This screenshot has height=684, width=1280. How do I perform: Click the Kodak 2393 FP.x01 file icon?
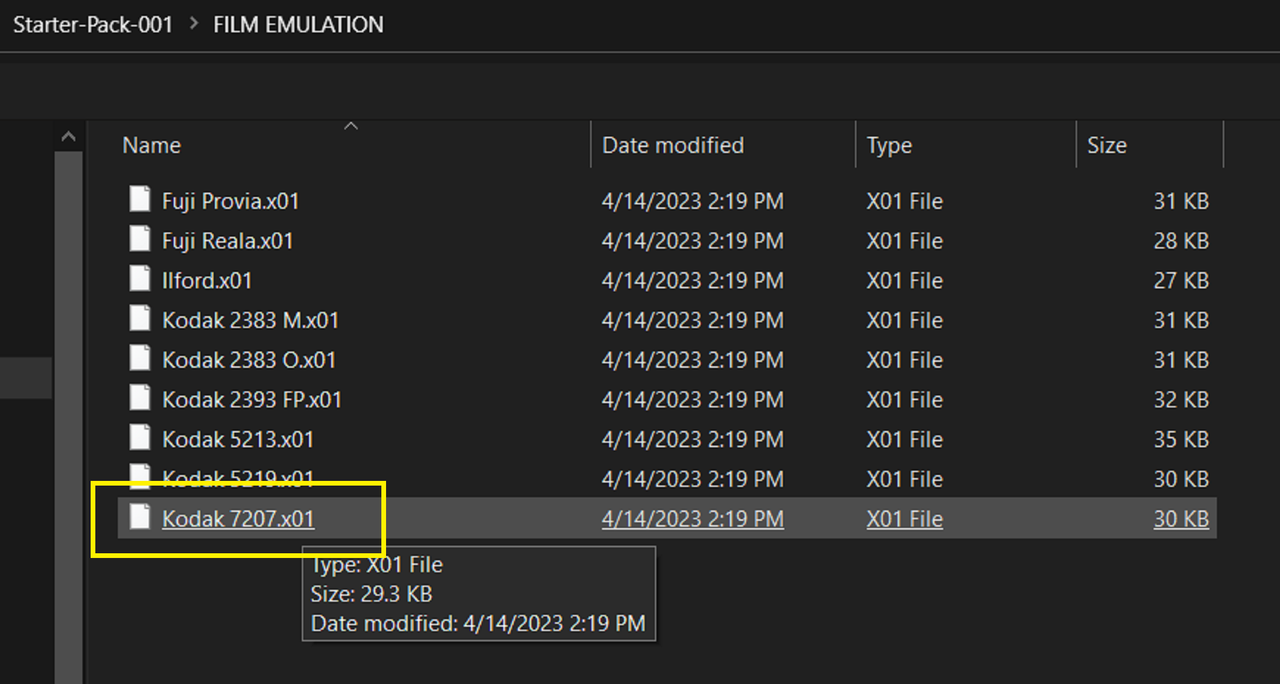[141, 399]
